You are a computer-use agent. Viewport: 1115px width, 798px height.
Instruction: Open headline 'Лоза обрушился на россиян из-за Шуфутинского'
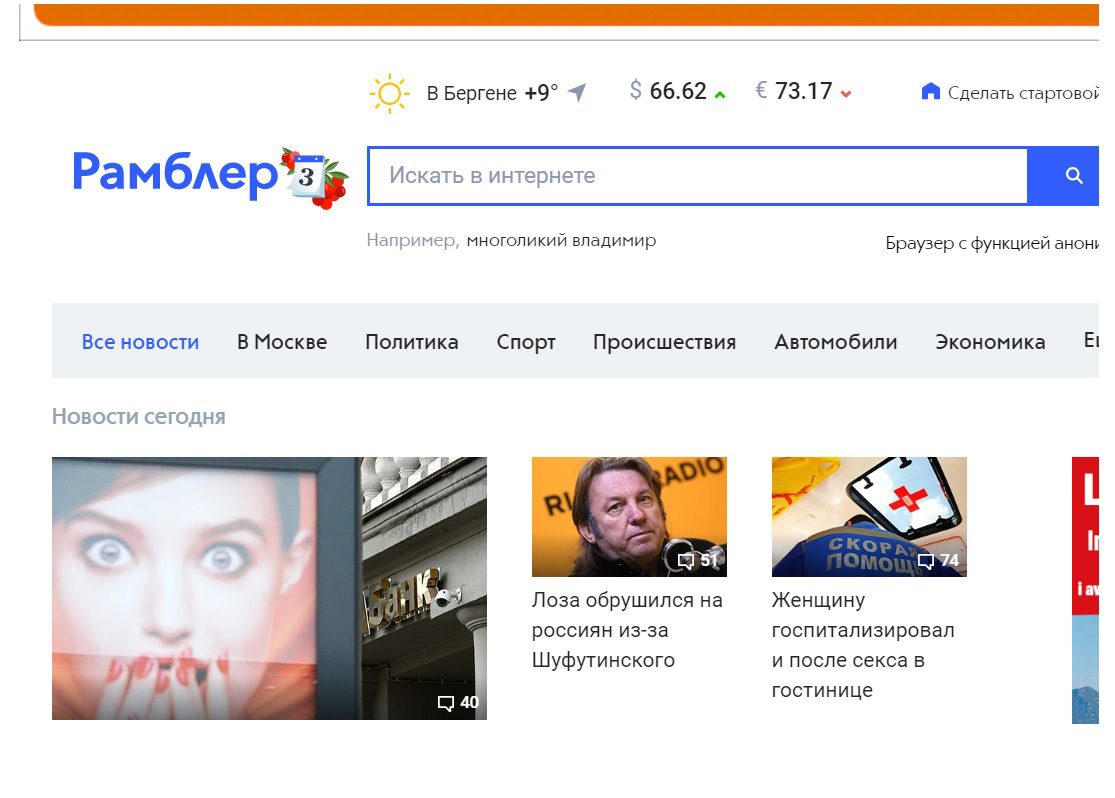(x=627, y=630)
